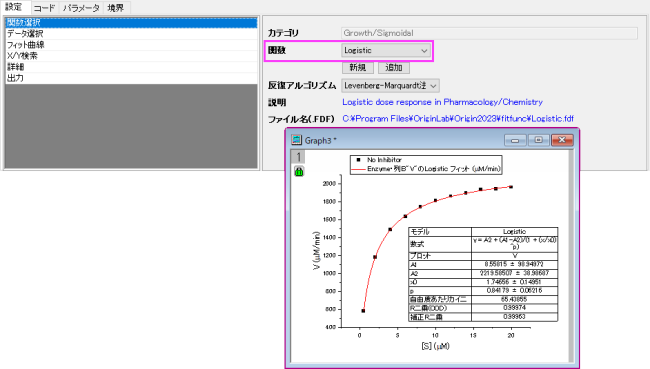Select X/Y検索 in the settings list
This screenshot has width=650, height=369.
point(131,56)
